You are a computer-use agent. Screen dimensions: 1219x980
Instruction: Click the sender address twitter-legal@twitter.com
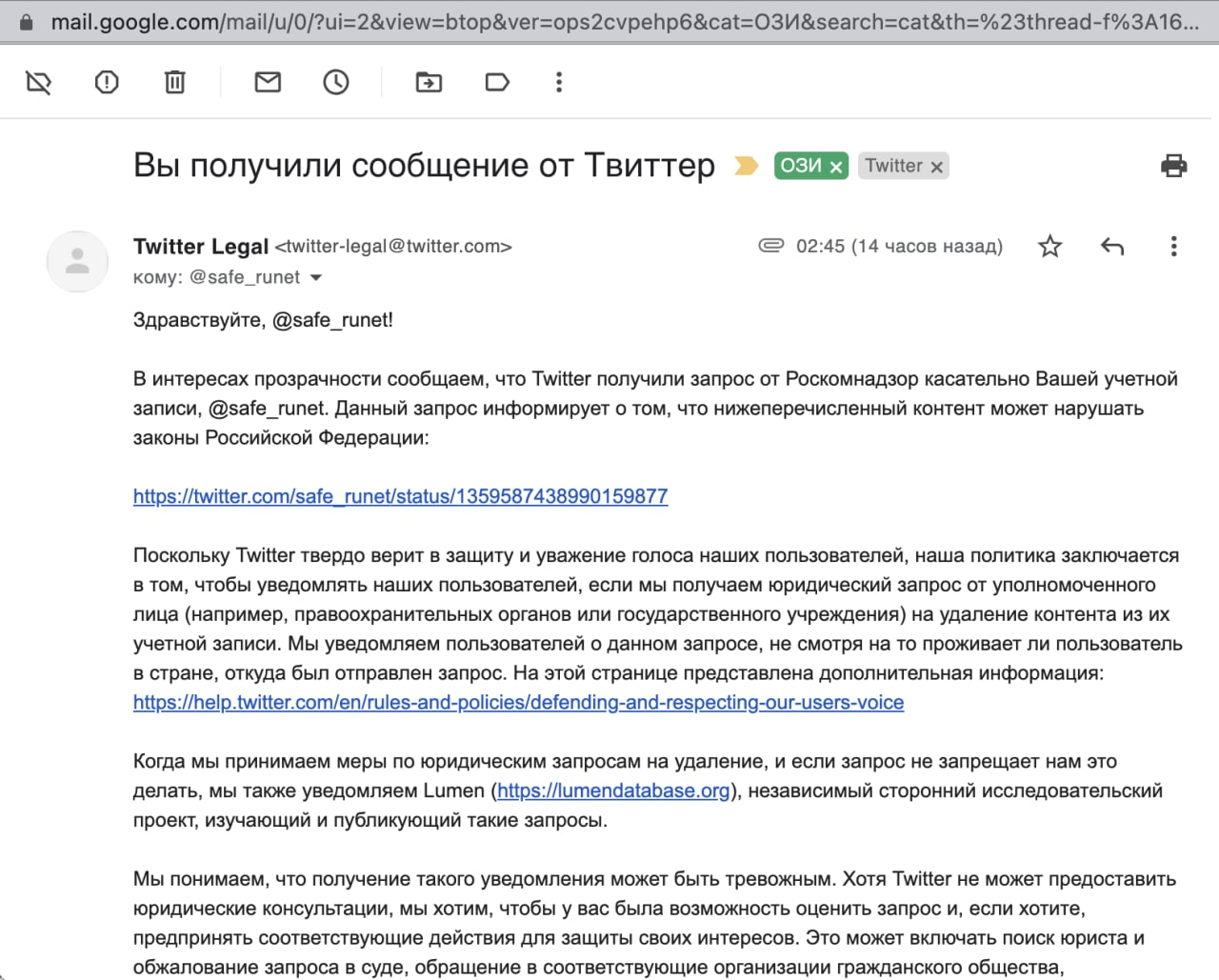pos(393,247)
